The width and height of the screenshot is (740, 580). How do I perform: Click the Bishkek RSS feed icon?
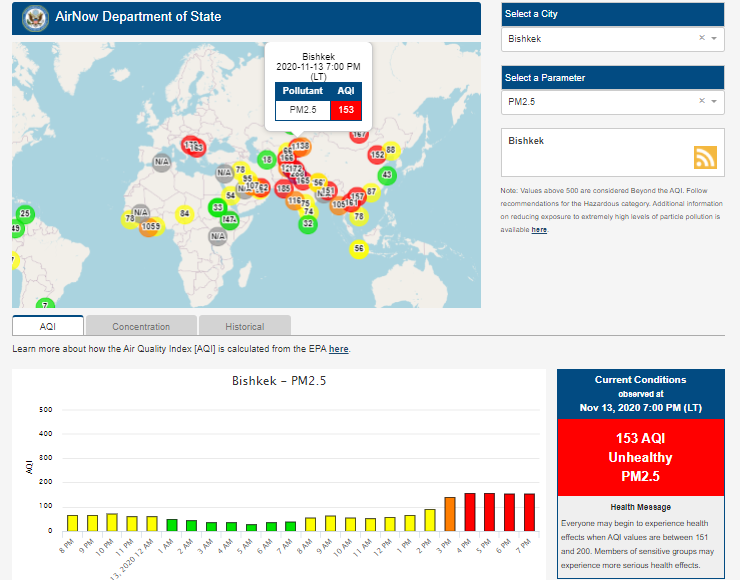[x=706, y=157]
